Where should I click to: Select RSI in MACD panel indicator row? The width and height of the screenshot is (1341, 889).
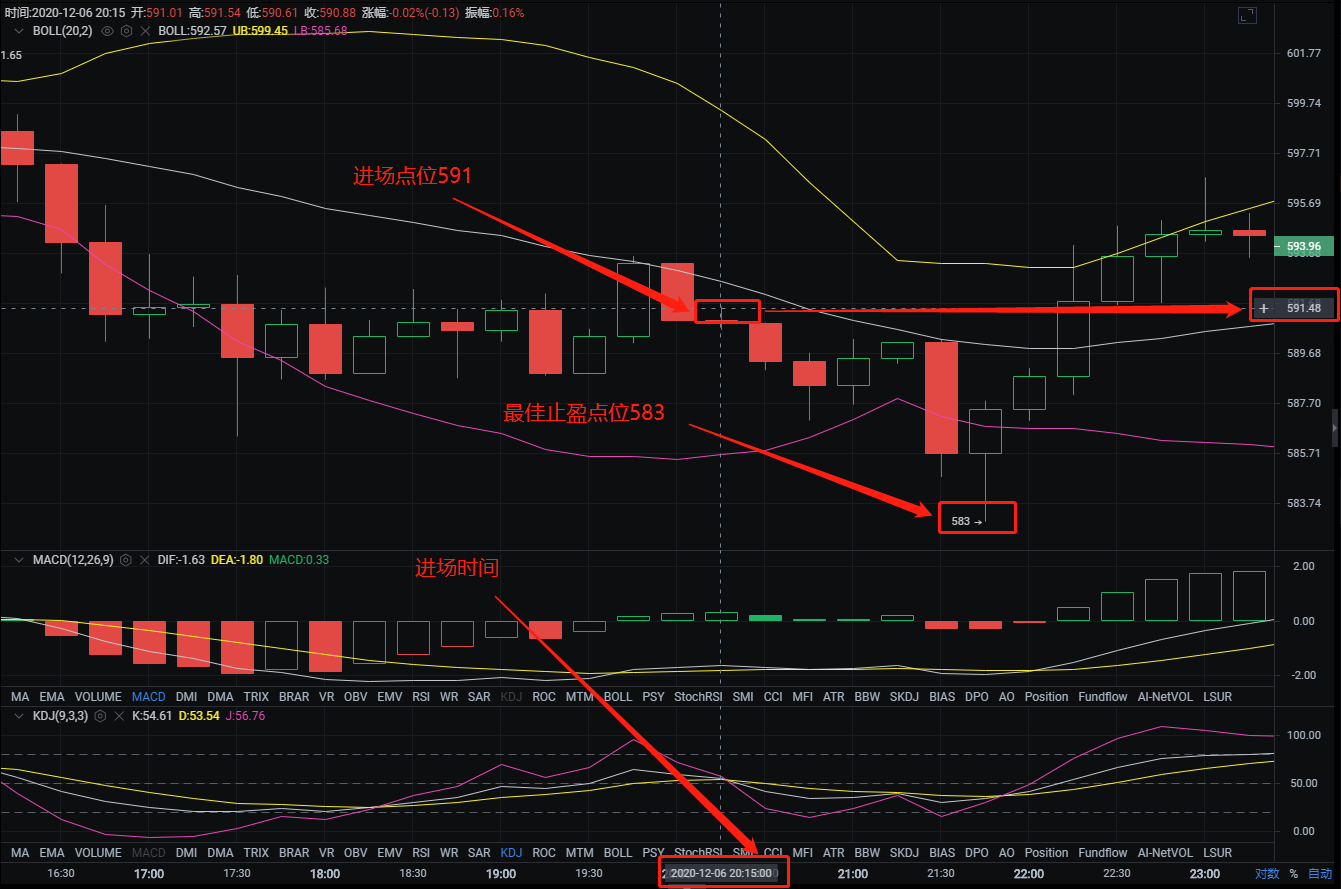point(421,696)
